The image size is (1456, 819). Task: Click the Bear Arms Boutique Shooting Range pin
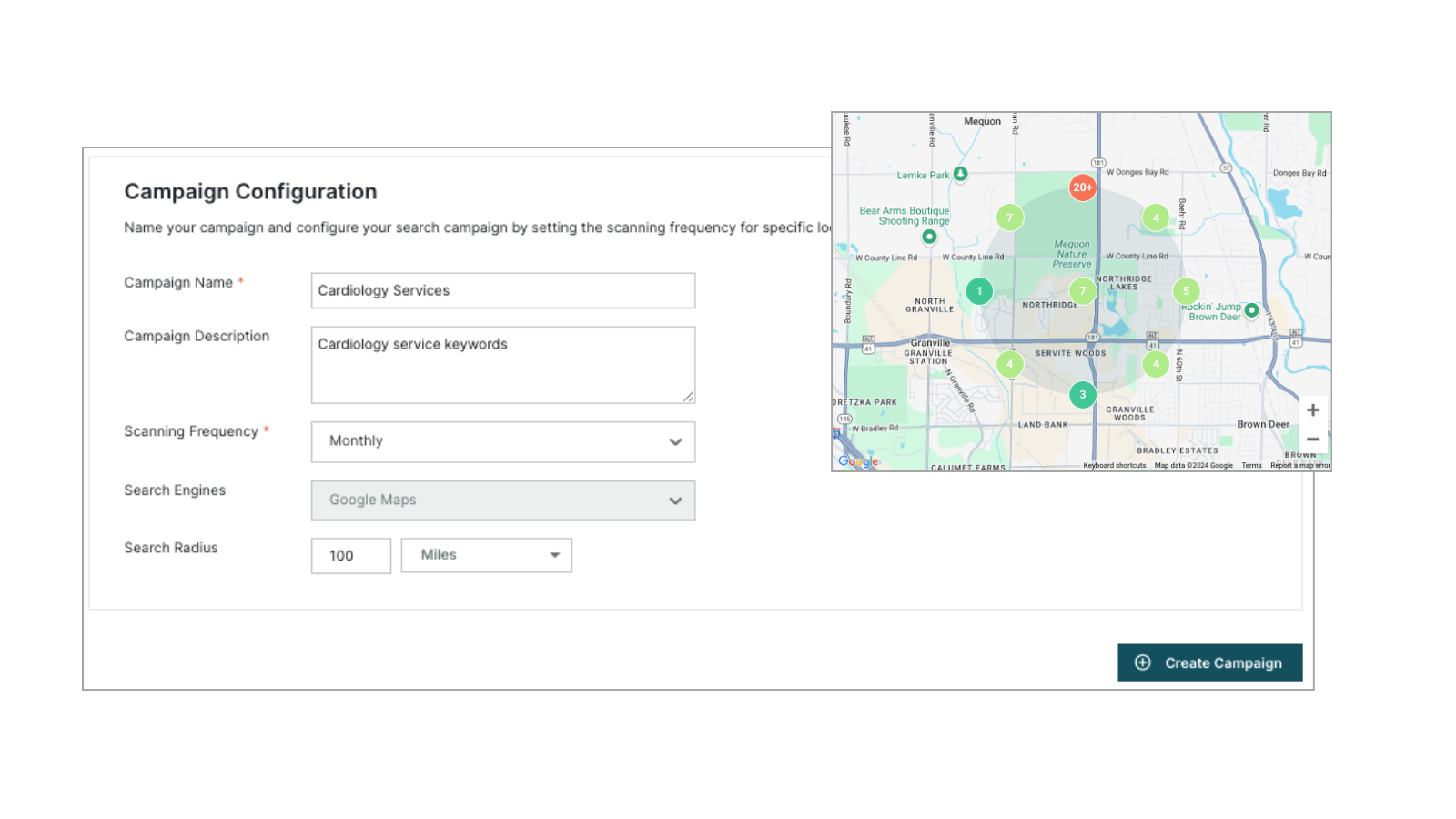click(929, 237)
